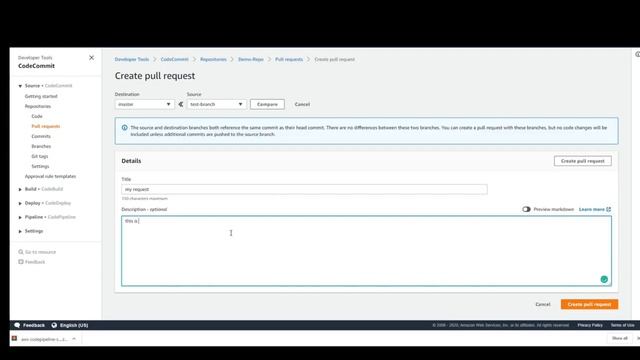Go to Demo-Repo breadcrumb
Screen dimensions: 640x360
[x=251, y=60]
